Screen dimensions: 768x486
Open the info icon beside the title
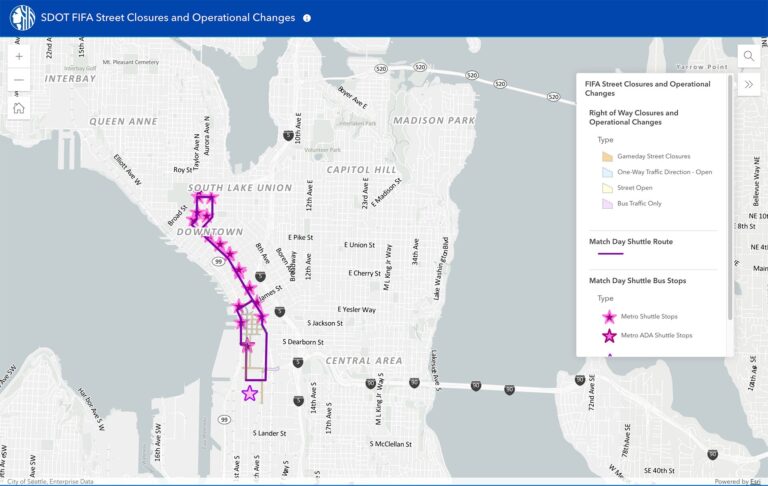[x=307, y=18]
